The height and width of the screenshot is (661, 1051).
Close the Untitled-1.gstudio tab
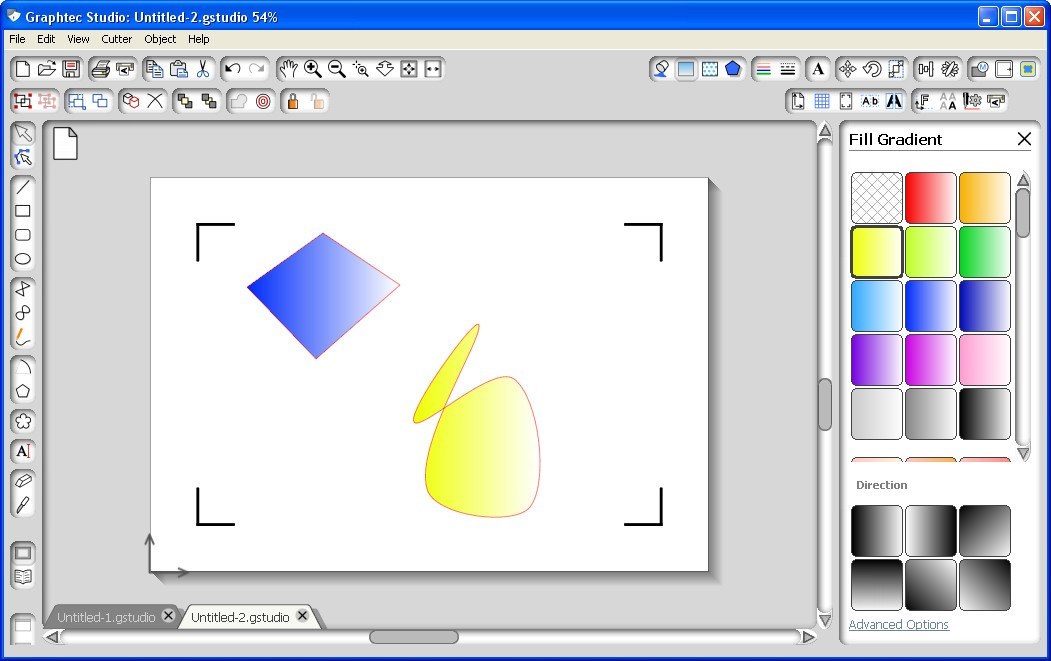pyautogui.click(x=168, y=615)
